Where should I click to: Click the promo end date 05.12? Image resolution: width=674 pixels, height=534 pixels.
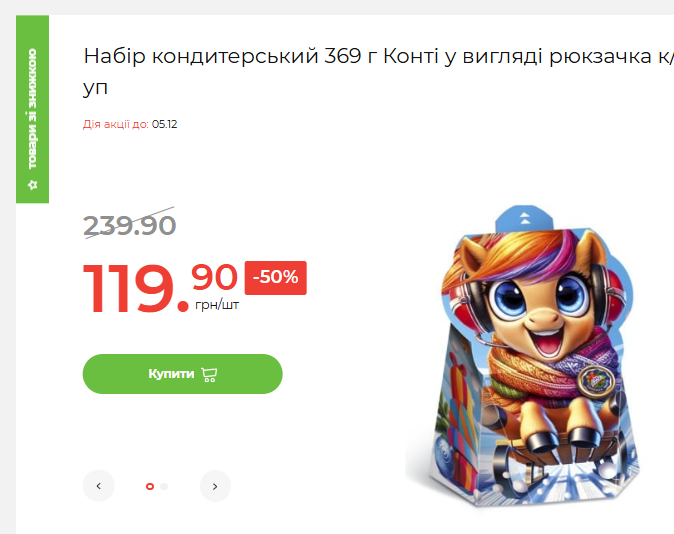click(x=165, y=124)
